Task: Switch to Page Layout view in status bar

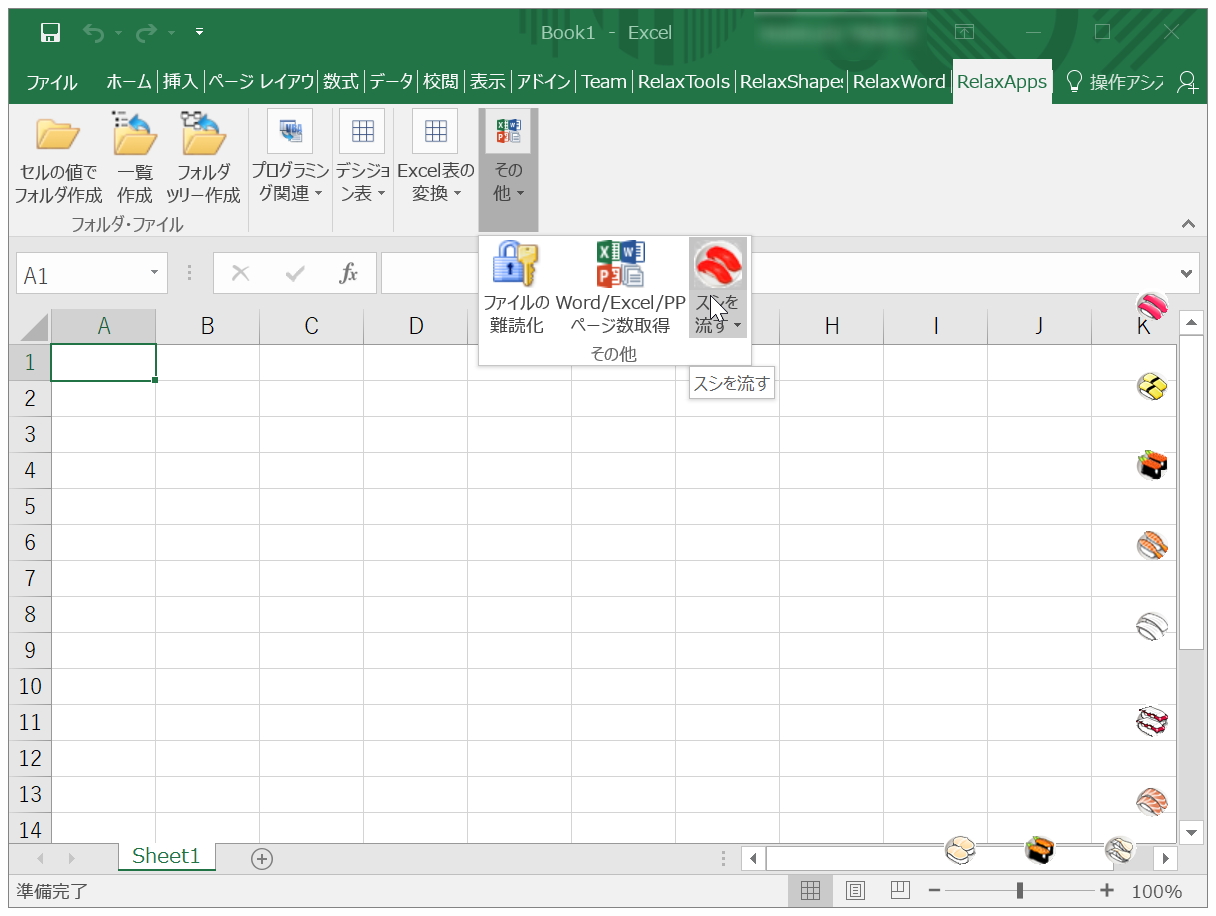Action: pyautogui.click(x=855, y=890)
